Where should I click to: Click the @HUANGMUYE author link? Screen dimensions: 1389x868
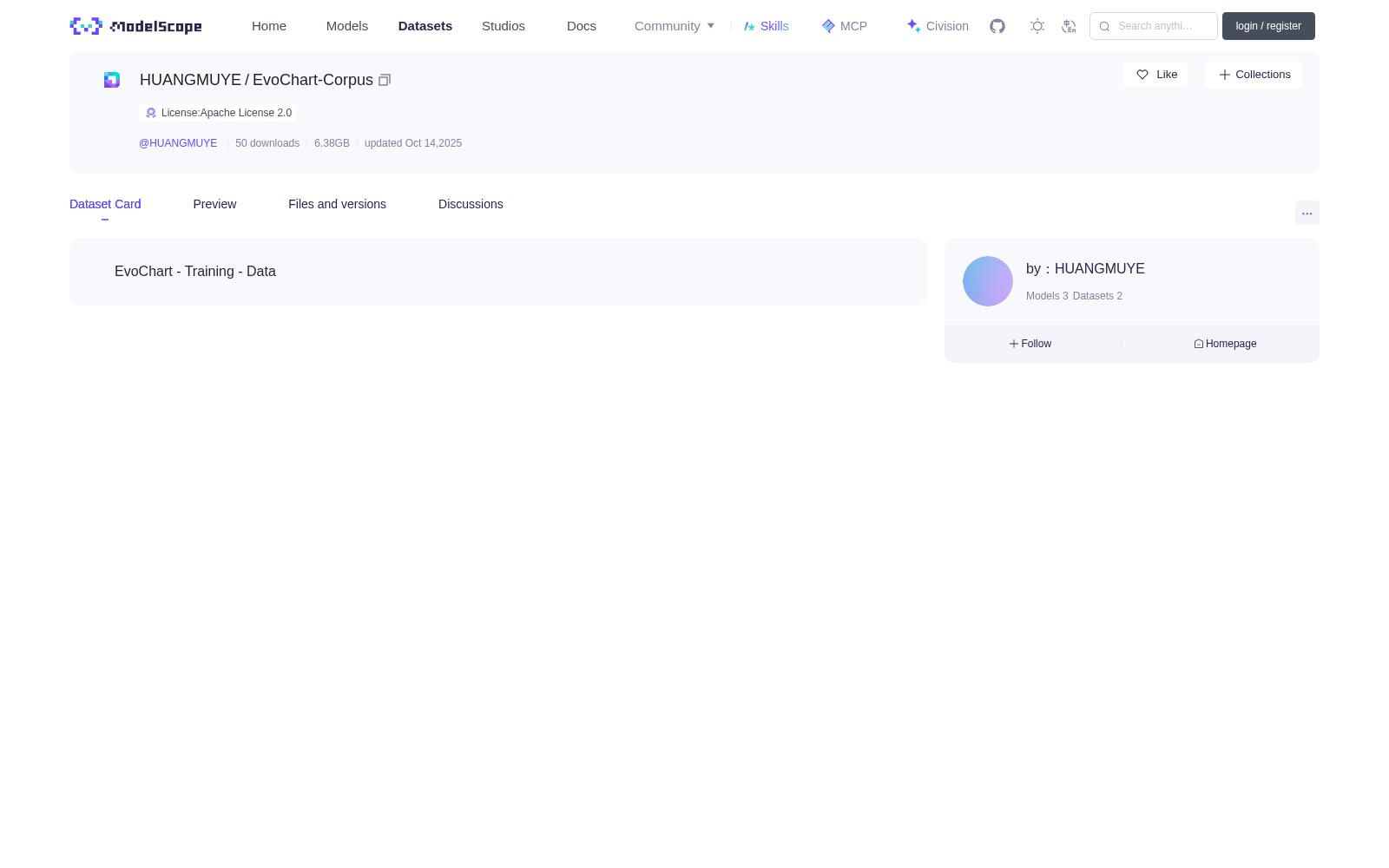click(178, 143)
